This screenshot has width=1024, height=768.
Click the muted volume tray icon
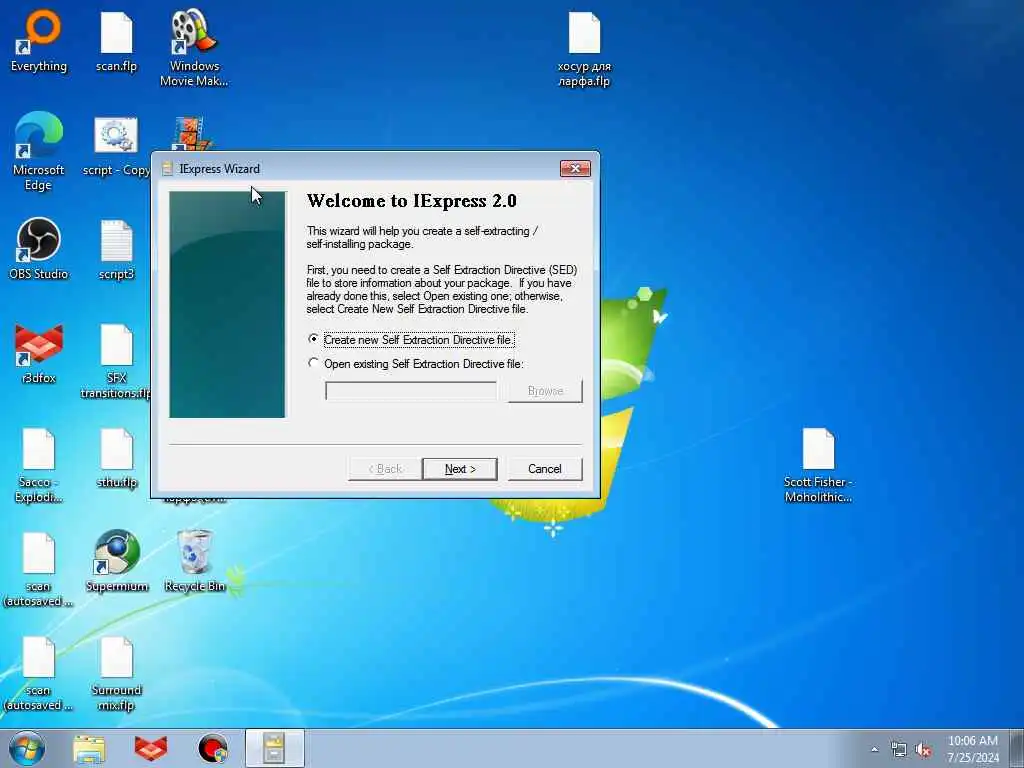(x=923, y=750)
